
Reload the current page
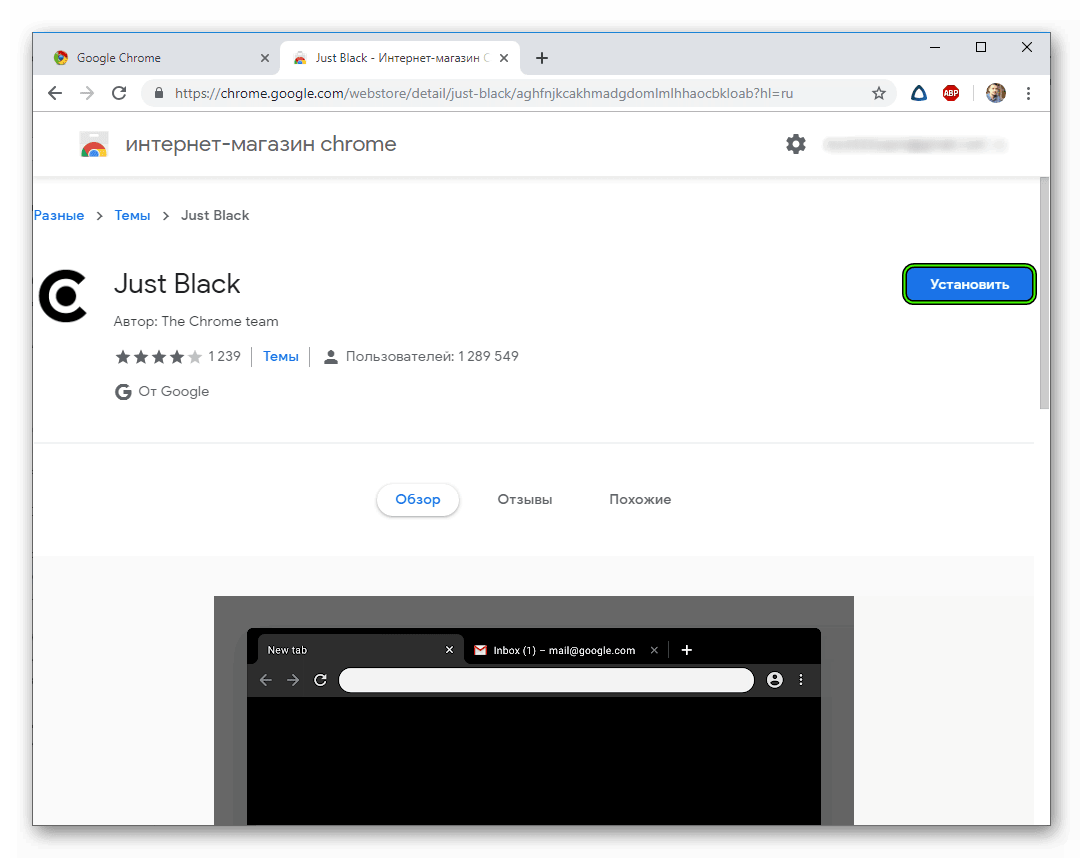[119, 93]
